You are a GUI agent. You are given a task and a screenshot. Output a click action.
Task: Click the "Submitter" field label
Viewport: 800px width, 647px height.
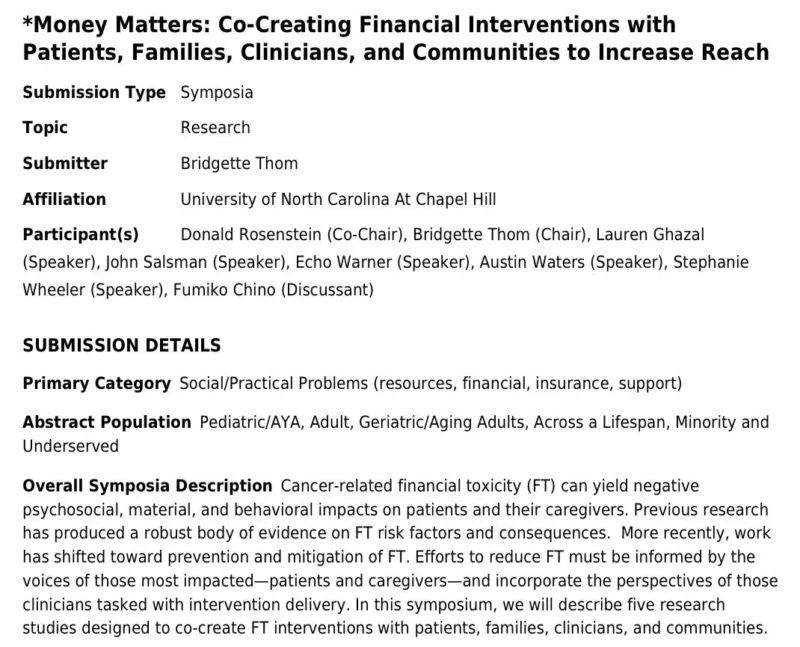click(x=65, y=163)
